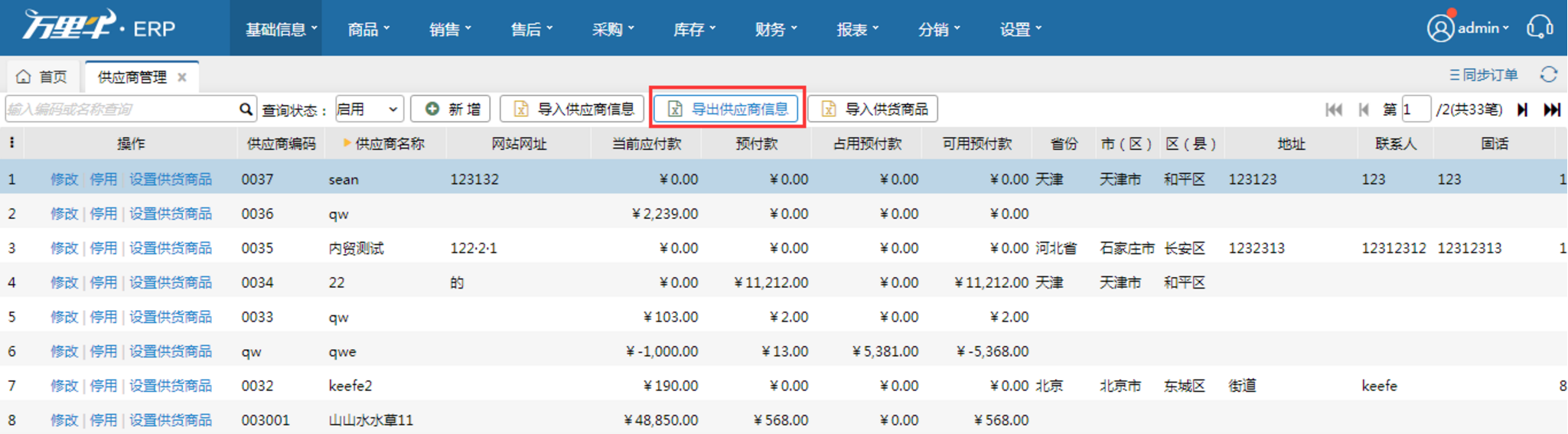This screenshot has height=434, width=1568.
Task: Click the ¥48,850.00 payable amount cell
Action: coord(661,420)
